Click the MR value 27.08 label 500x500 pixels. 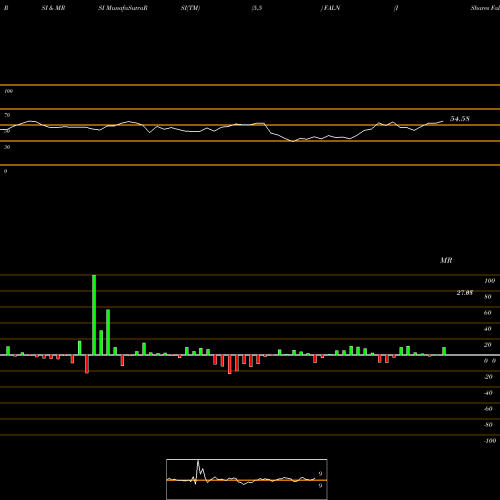point(465,293)
